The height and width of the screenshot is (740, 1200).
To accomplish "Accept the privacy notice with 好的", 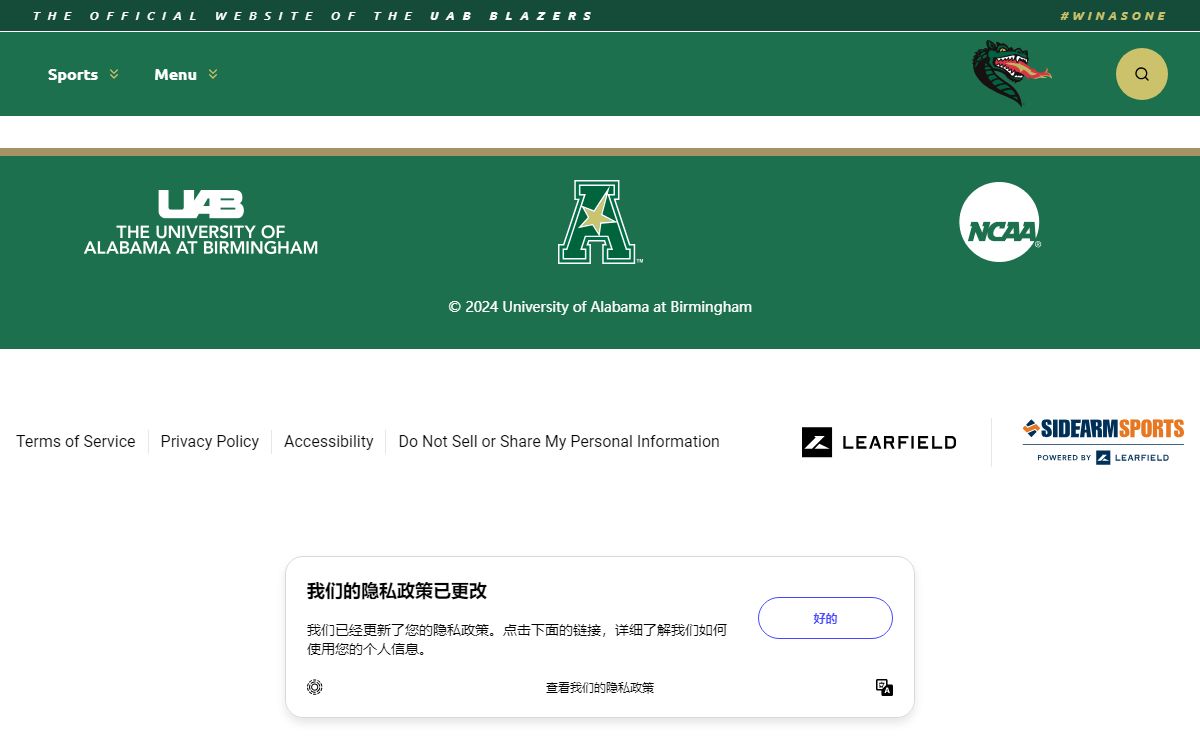I will pos(825,618).
